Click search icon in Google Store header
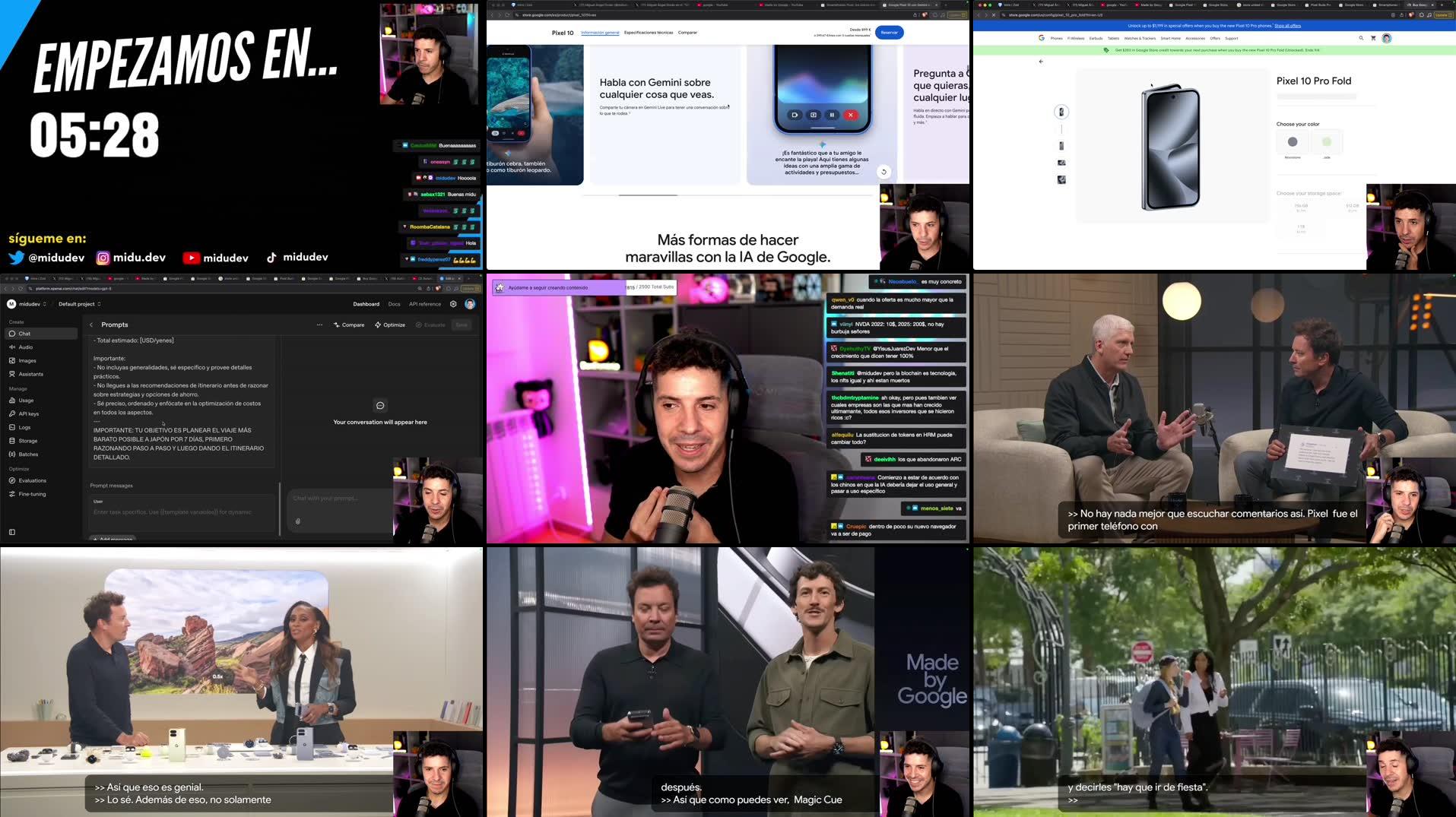This screenshot has width=1456, height=817. tap(1361, 38)
